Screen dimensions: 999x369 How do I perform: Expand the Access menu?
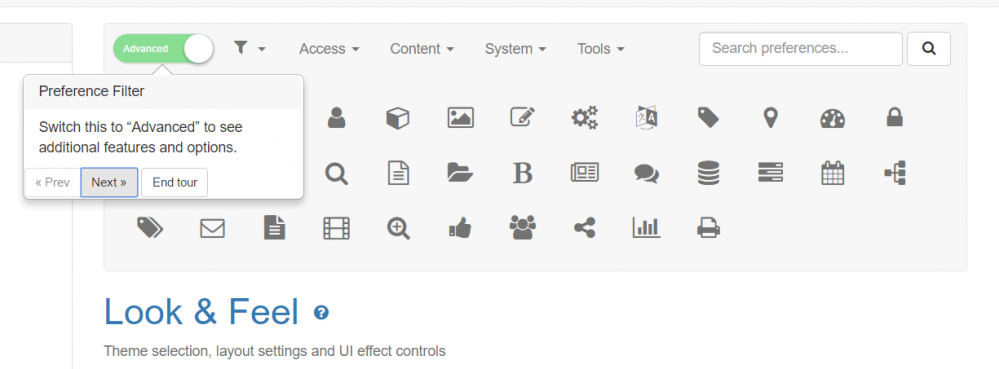pos(329,49)
